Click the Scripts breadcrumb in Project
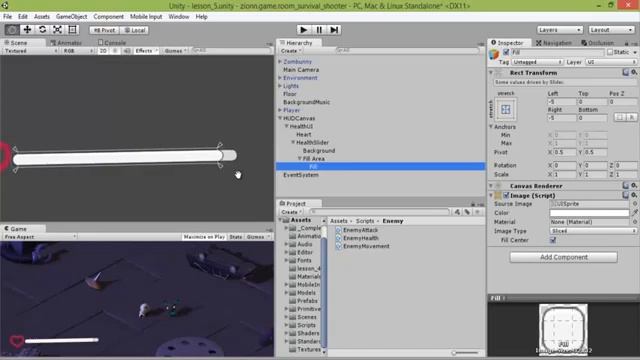This screenshot has height=360, width=640. tap(364, 221)
